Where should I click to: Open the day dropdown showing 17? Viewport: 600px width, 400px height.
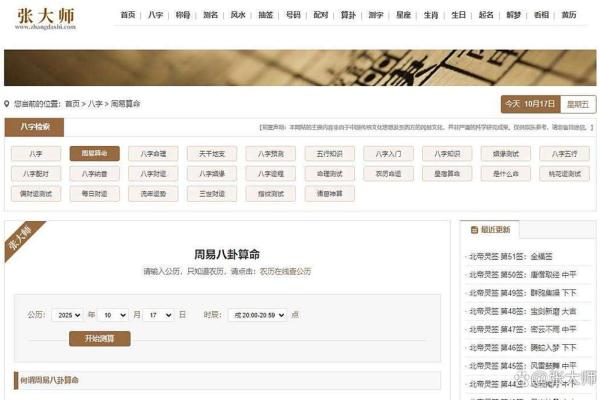coord(158,315)
